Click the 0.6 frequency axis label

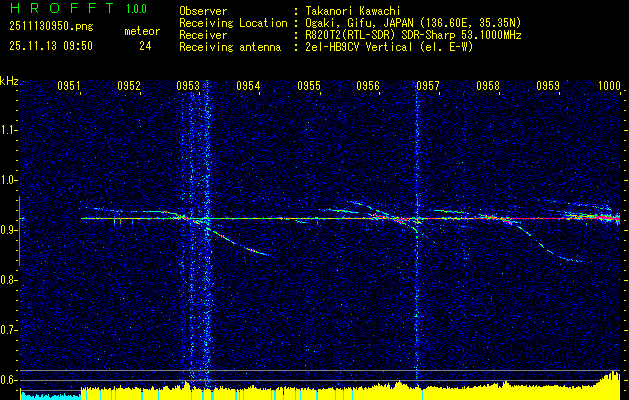pos(9,380)
